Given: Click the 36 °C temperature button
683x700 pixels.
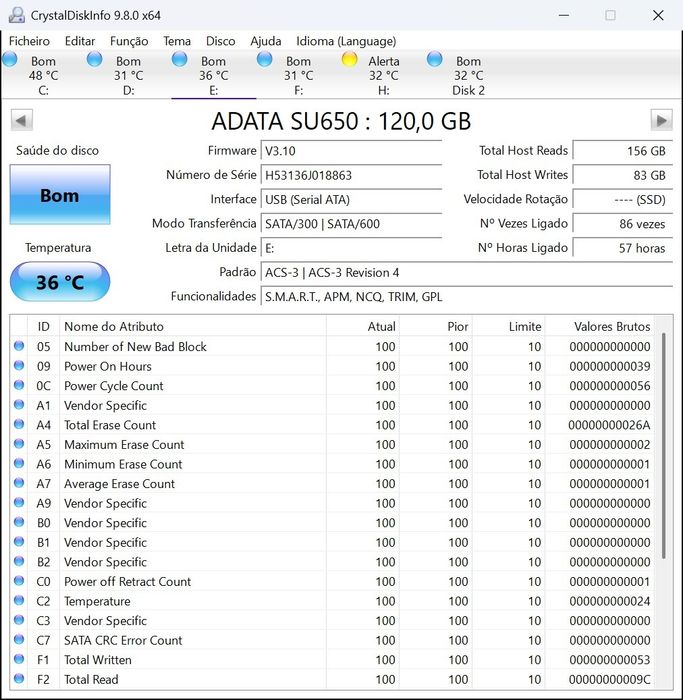Looking at the screenshot, I should (60, 282).
